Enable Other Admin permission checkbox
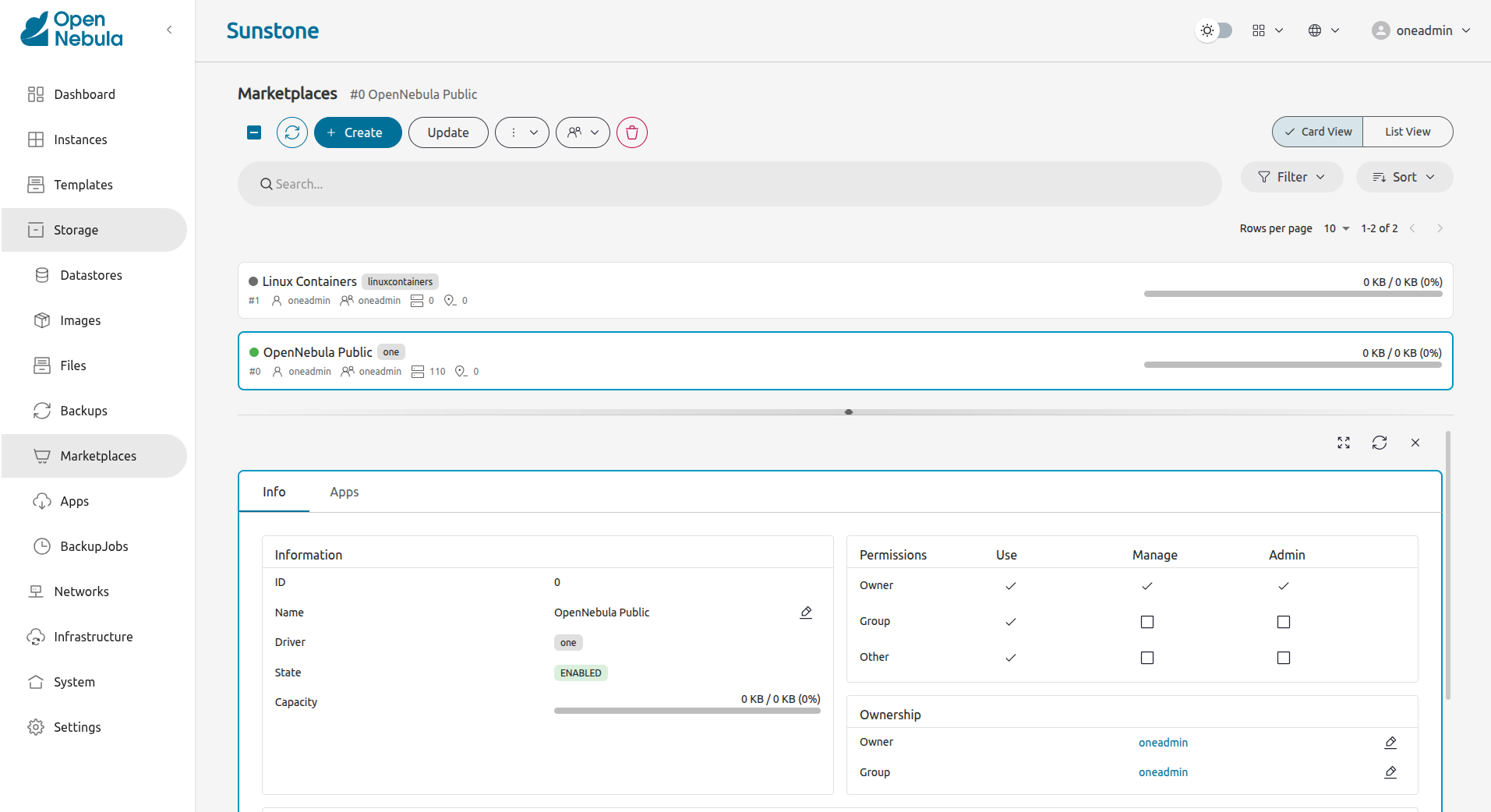This screenshot has height=812, width=1491. pos(1284,658)
